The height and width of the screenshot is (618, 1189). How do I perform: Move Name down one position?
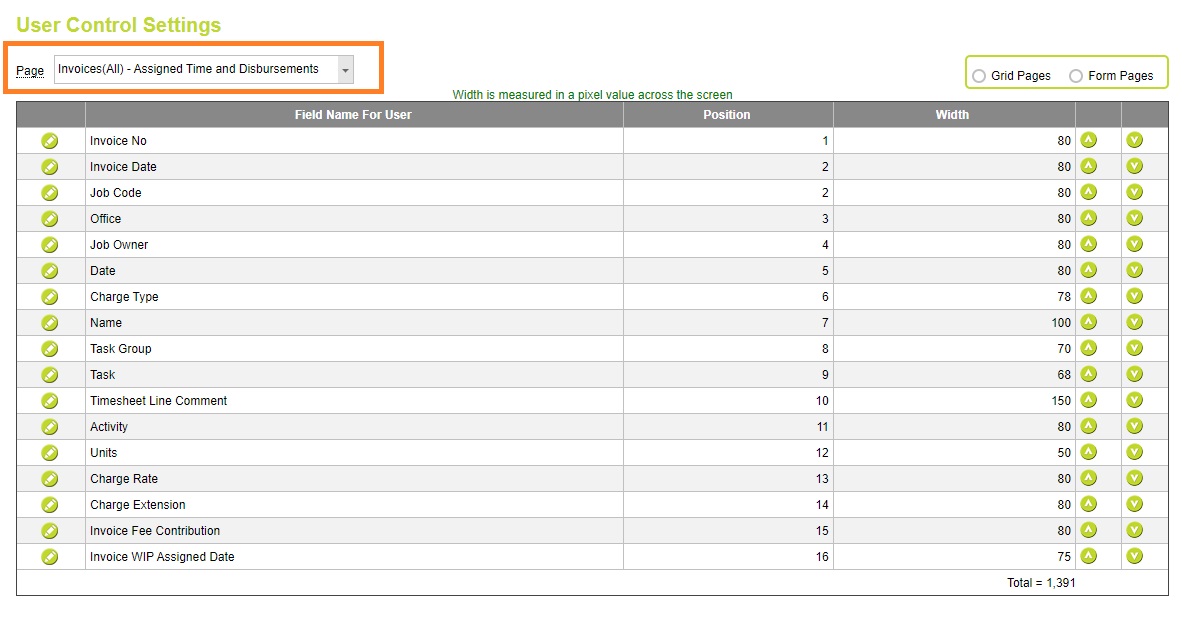[x=1135, y=322]
